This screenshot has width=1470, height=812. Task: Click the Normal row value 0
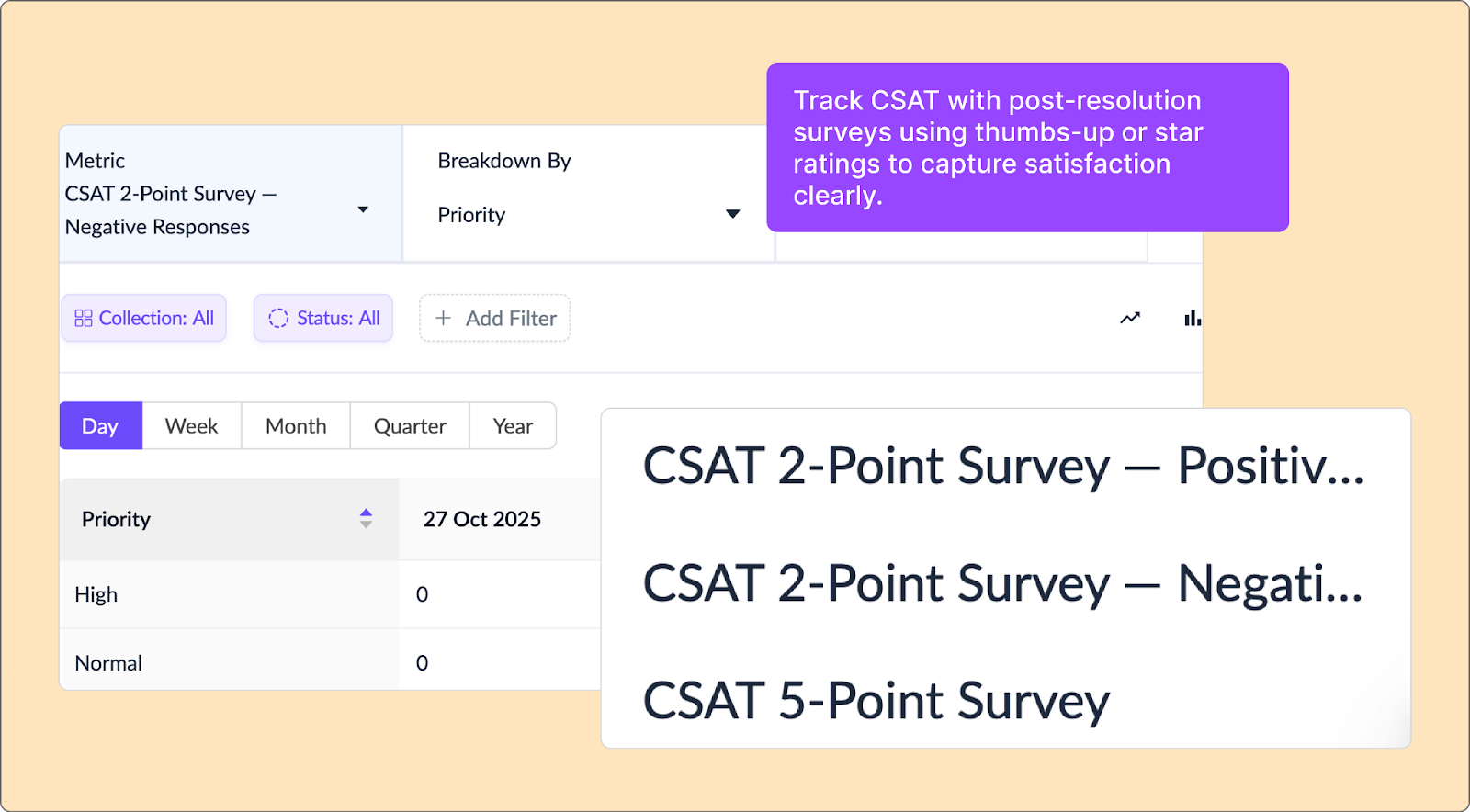422,663
